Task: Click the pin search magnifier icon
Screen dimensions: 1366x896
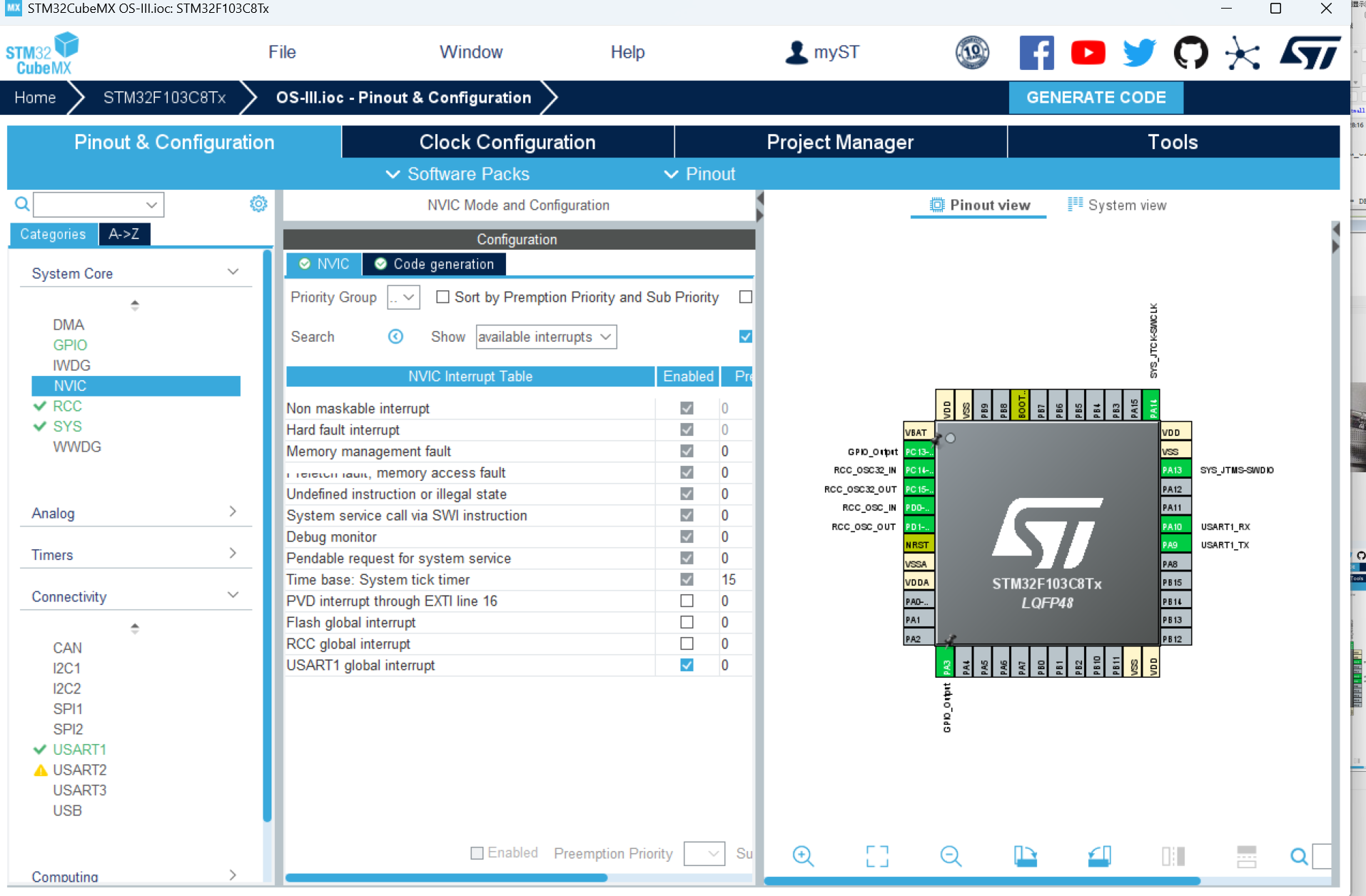Action: 1299,855
